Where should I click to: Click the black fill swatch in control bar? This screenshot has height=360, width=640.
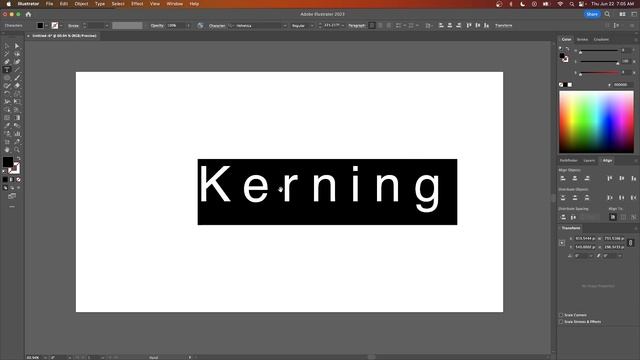(x=40, y=25)
